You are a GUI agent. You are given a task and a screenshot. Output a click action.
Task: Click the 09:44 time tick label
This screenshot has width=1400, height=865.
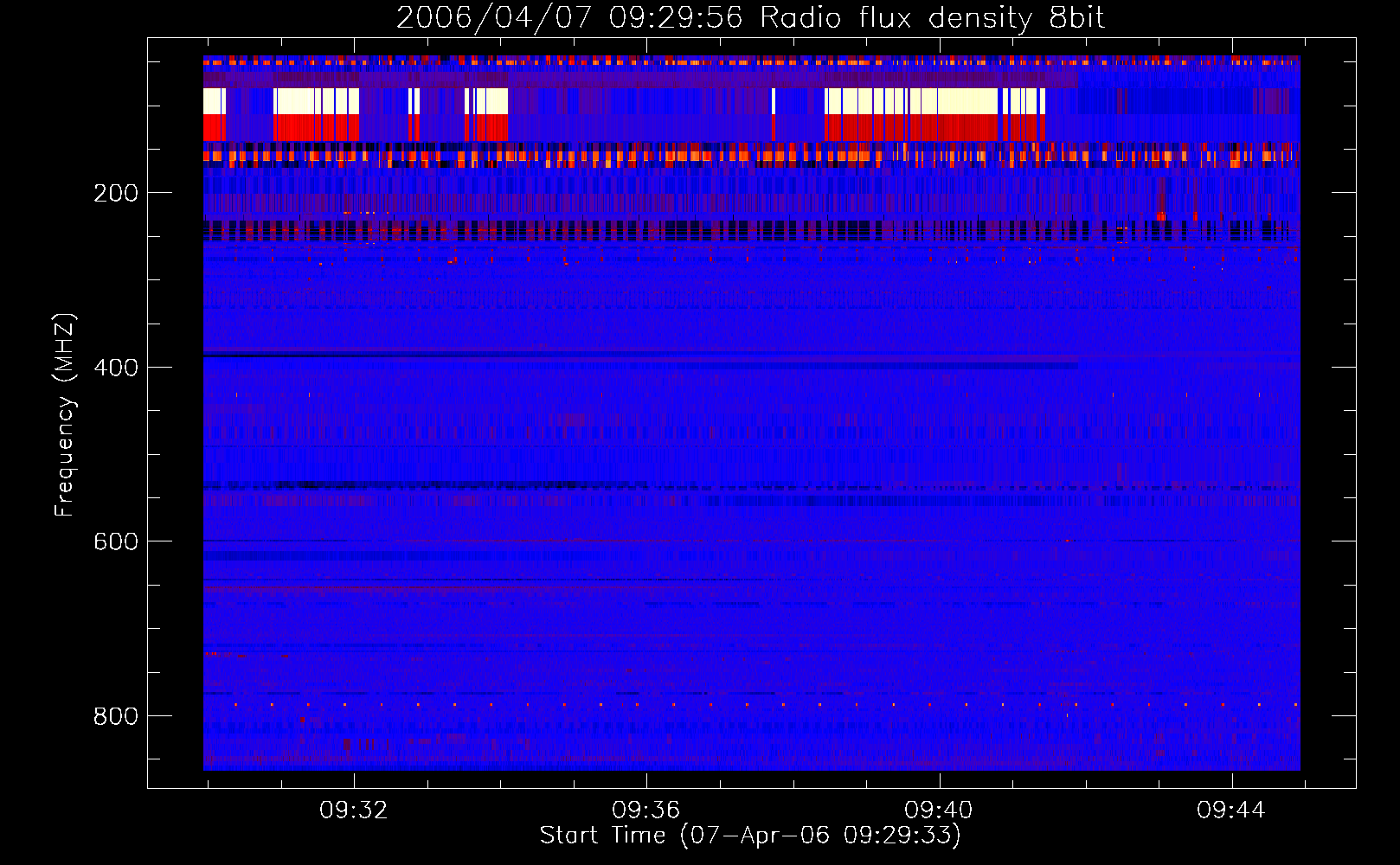(1231, 811)
